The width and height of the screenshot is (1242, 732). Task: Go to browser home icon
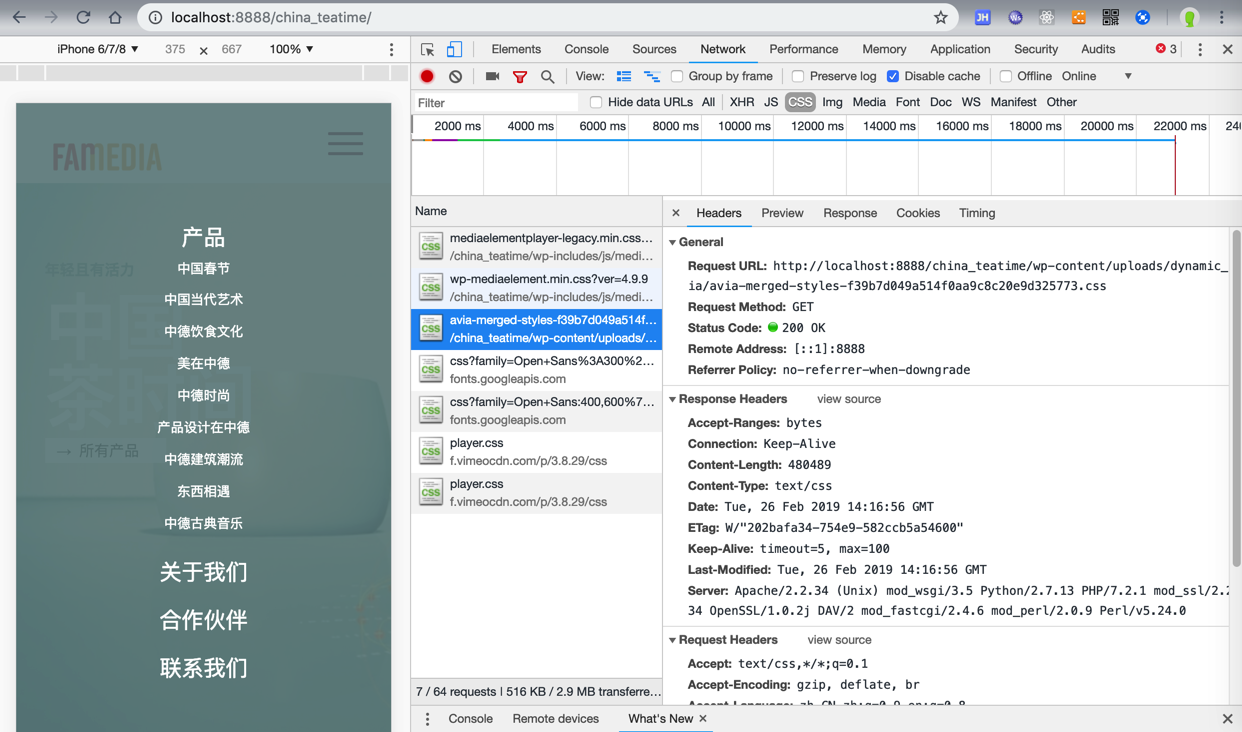(115, 17)
